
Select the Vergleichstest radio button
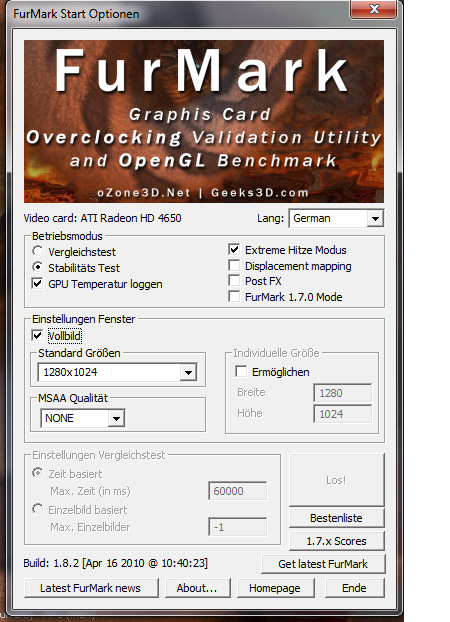38,251
